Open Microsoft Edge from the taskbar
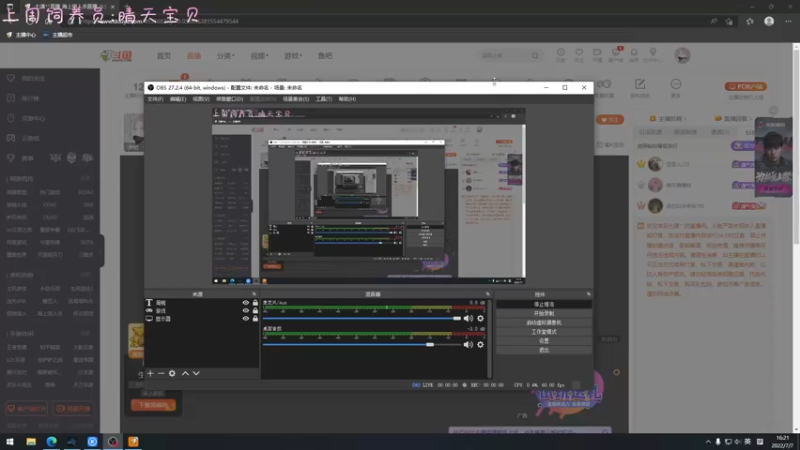The width and height of the screenshot is (800, 450). [52, 441]
